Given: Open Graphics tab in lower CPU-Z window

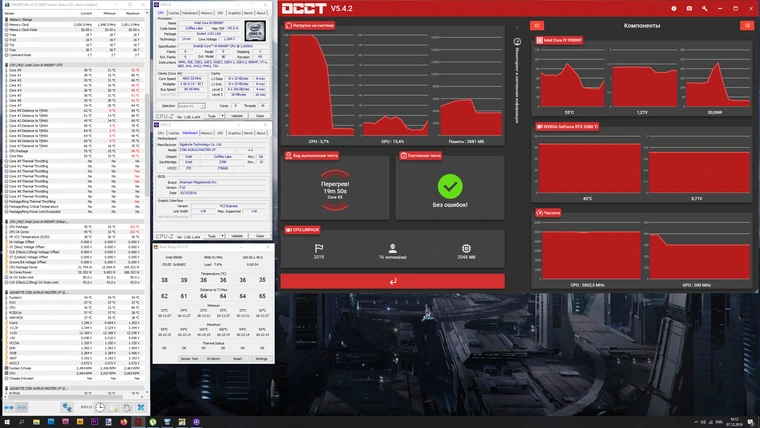Looking at the screenshot, I should point(234,133).
